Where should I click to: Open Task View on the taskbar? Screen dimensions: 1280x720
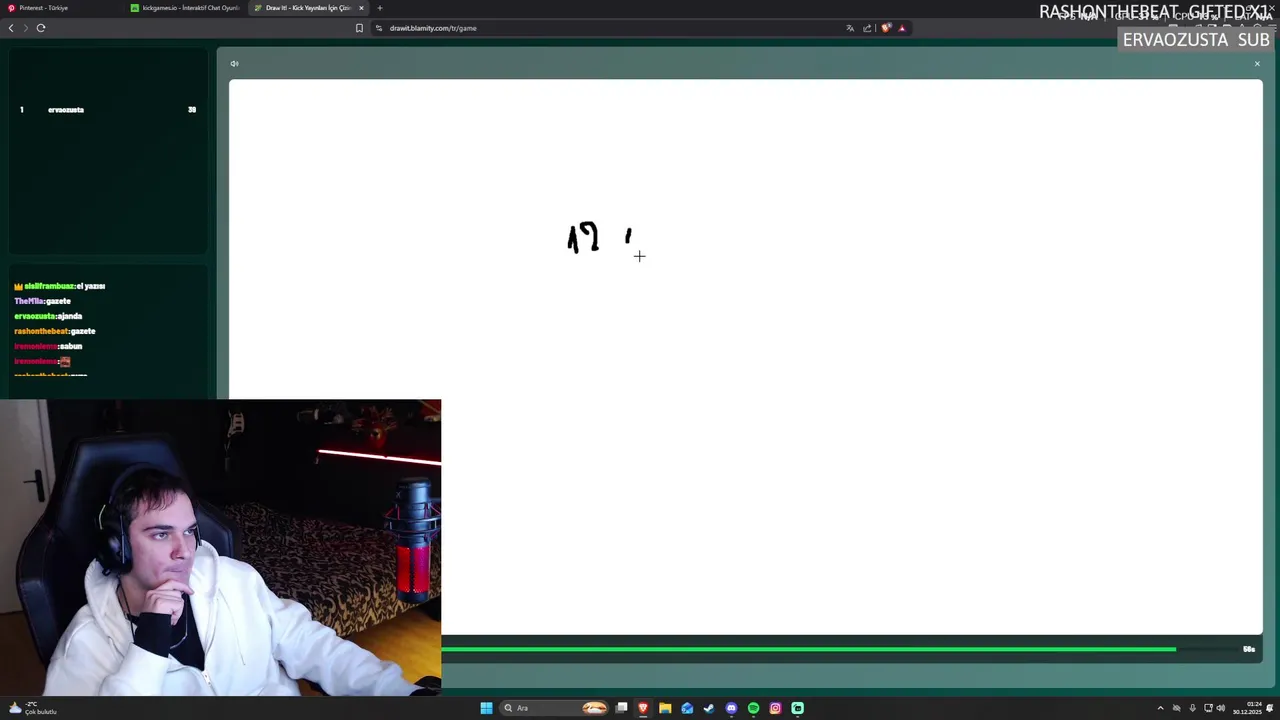(621, 708)
